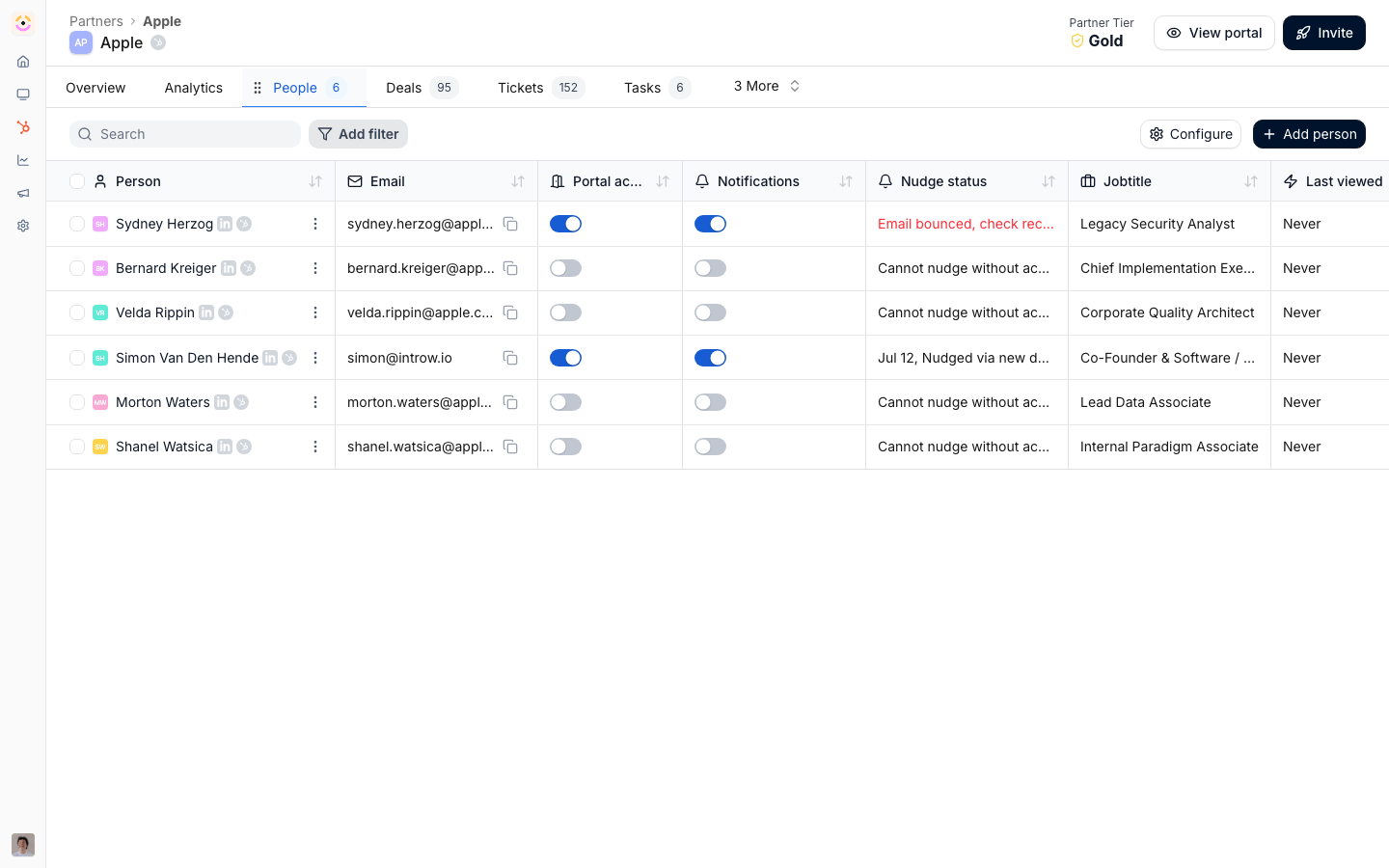Viewport: 1389px width, 868px height.
Task: Click Add filter button
Action: click(358, 134)
